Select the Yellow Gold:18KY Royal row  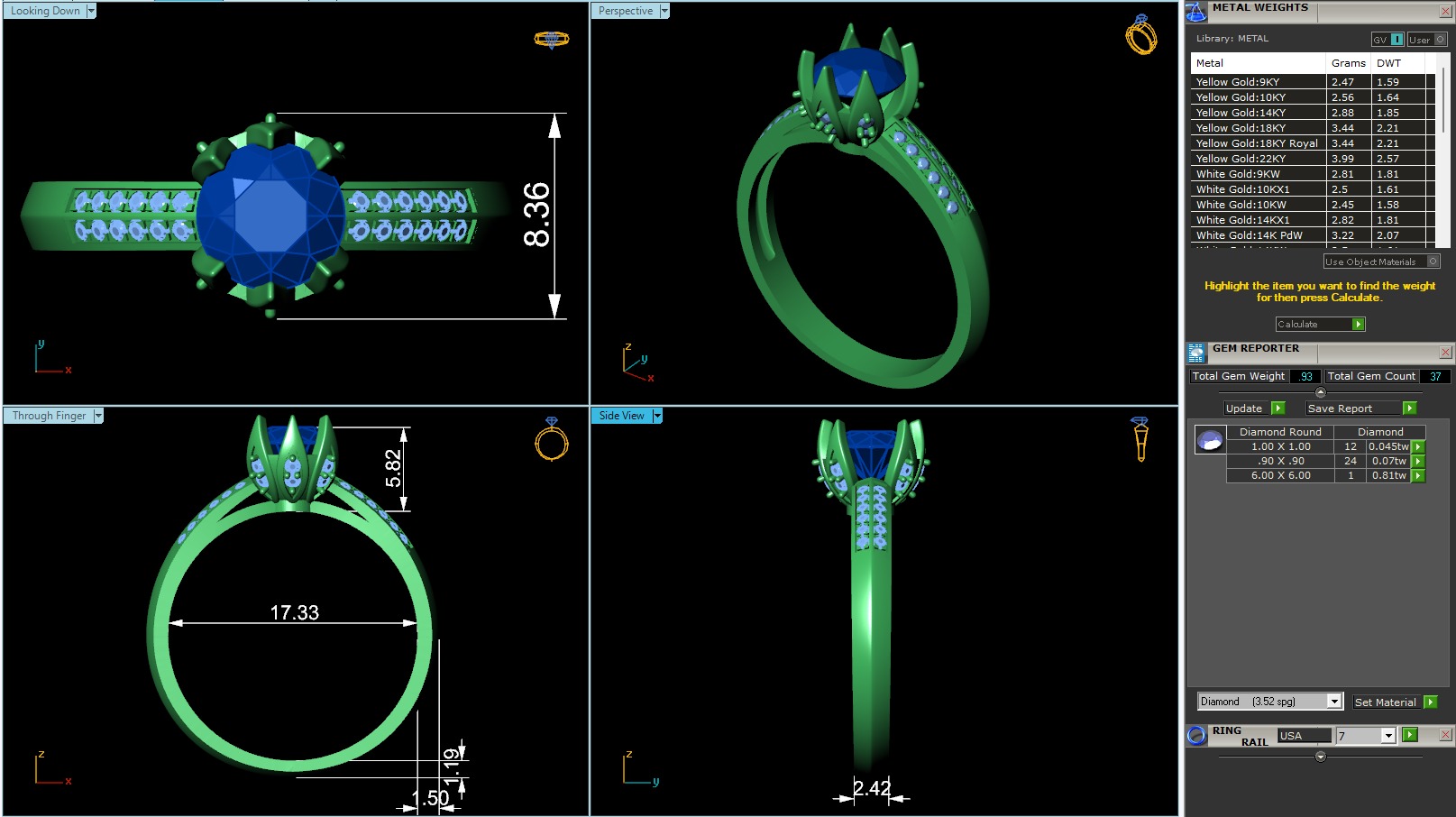(1313, 143)
